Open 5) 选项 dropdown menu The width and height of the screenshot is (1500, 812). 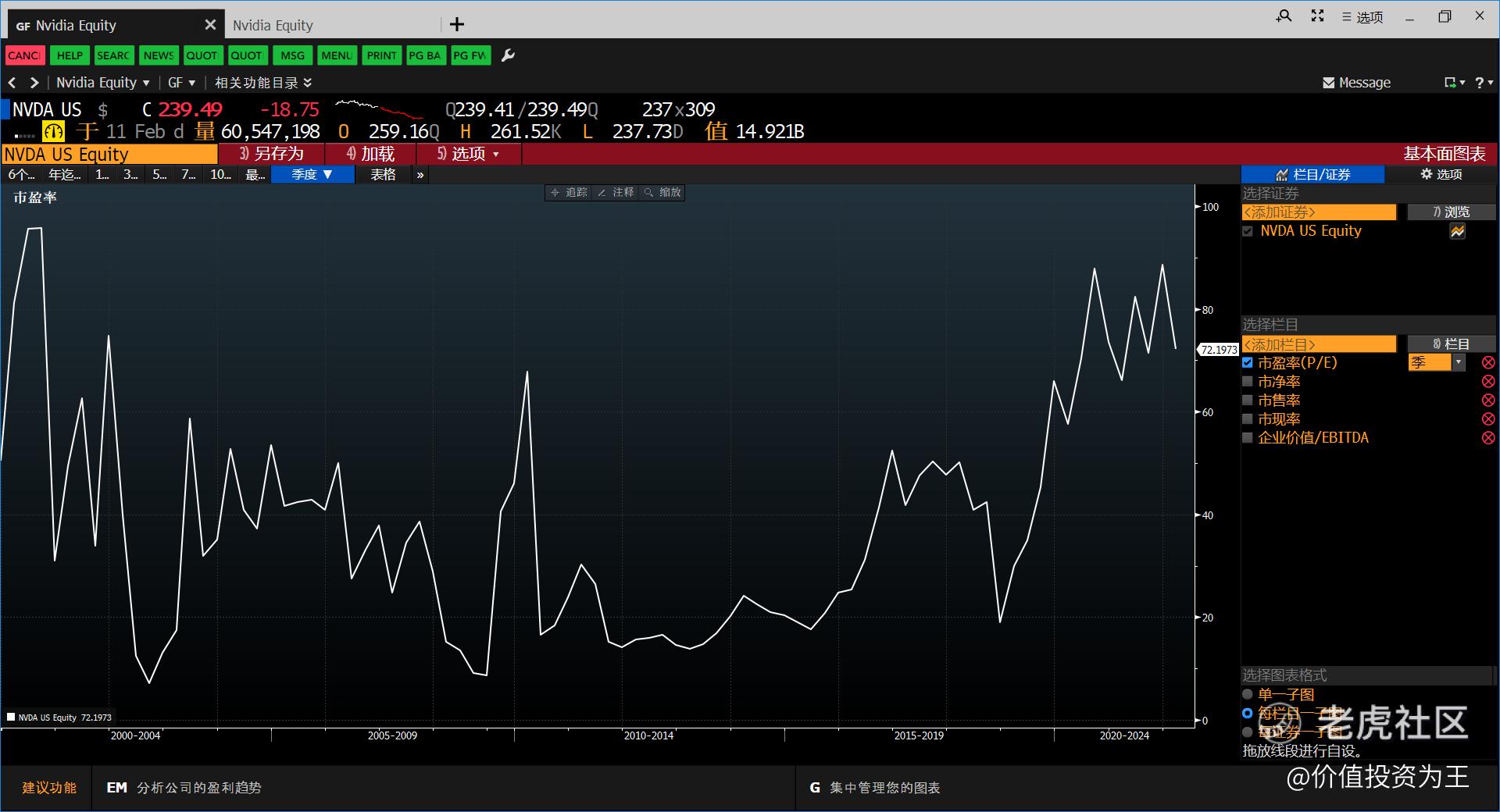tap(468, 154)
